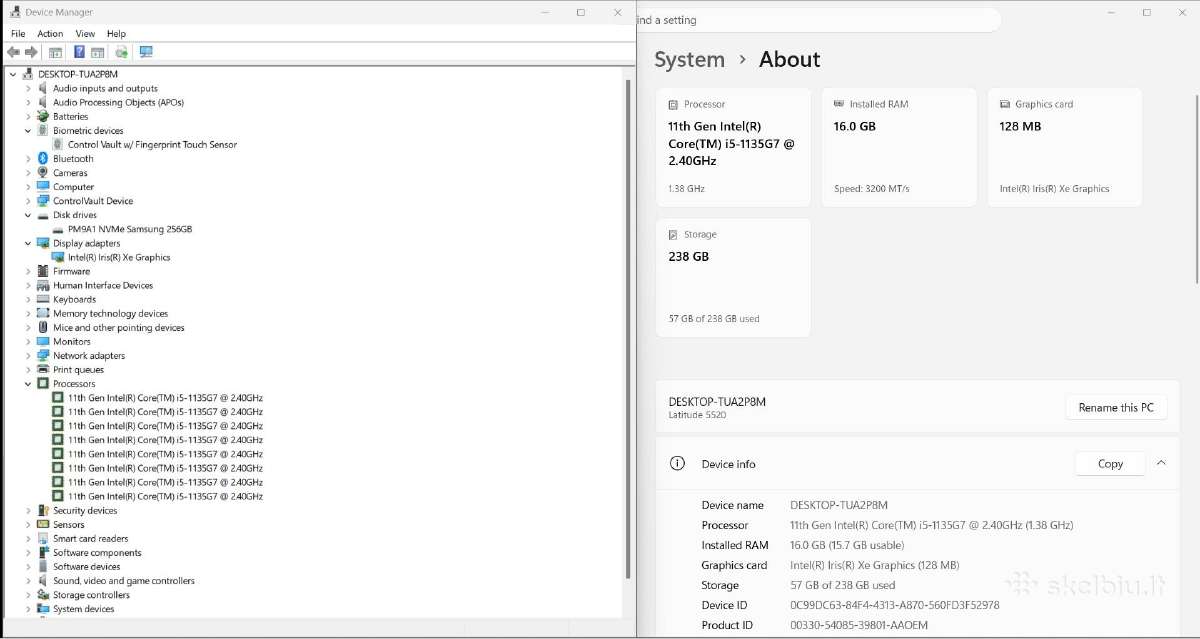Click the Rename this PC button
This screenshot has height=639, width=1200.
click(x=1116, y=407)
